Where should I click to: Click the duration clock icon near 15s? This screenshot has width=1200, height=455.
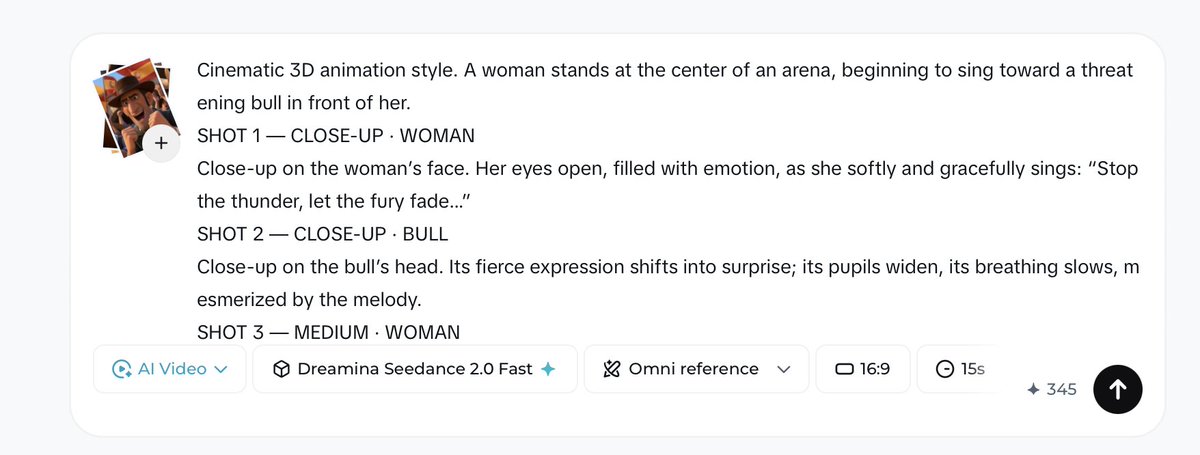coord(945,369)
